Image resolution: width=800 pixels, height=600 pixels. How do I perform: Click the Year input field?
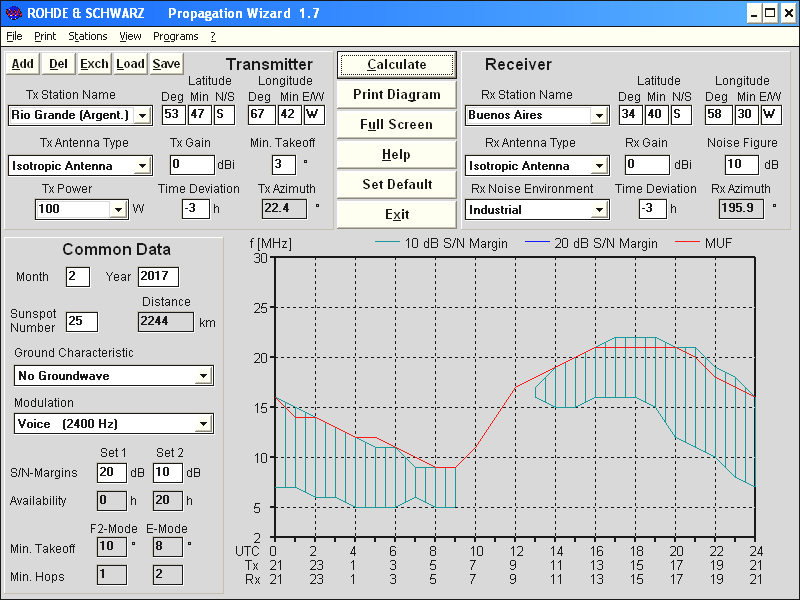(x=158, y=277)
